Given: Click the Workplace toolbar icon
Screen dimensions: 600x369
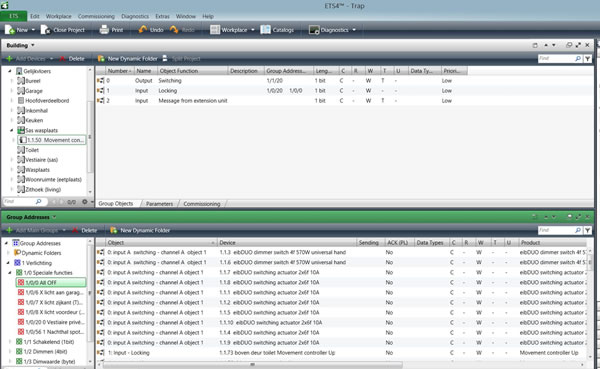Looking at the screenshot, I should click(215, 30).
